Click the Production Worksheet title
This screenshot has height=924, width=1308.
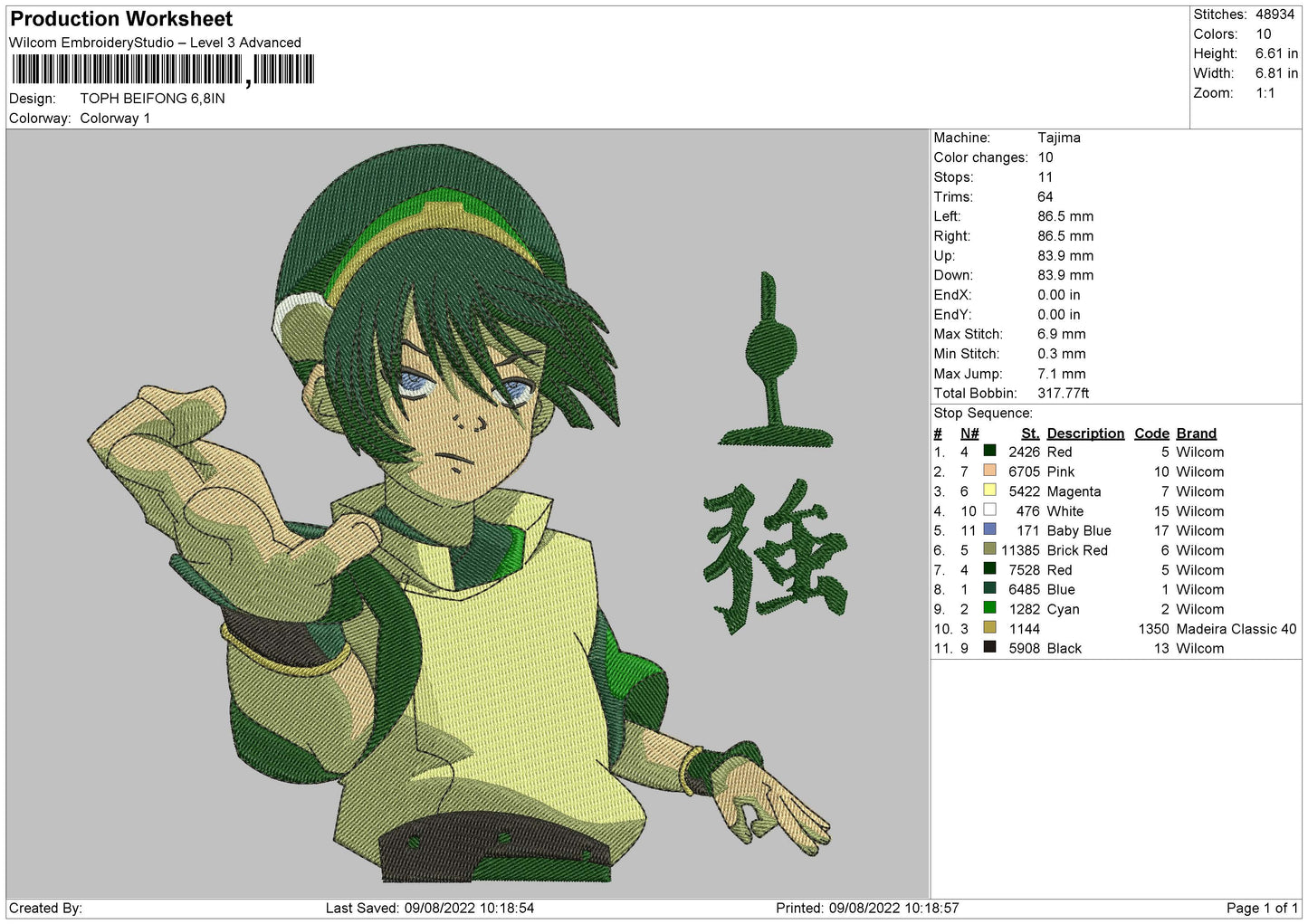click(x=121, y=19)
